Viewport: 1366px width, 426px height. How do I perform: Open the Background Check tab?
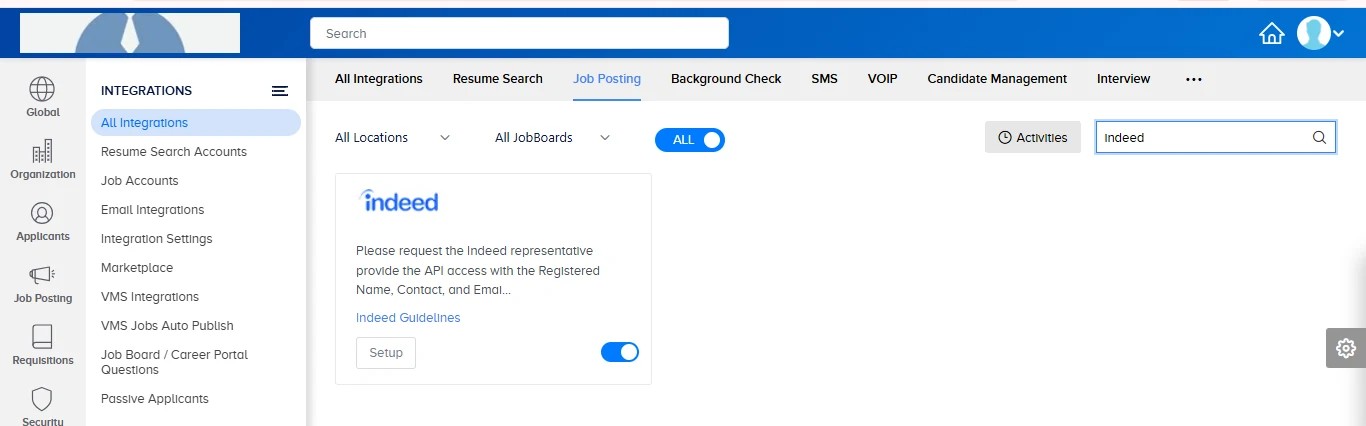click(x=726, y=79)
